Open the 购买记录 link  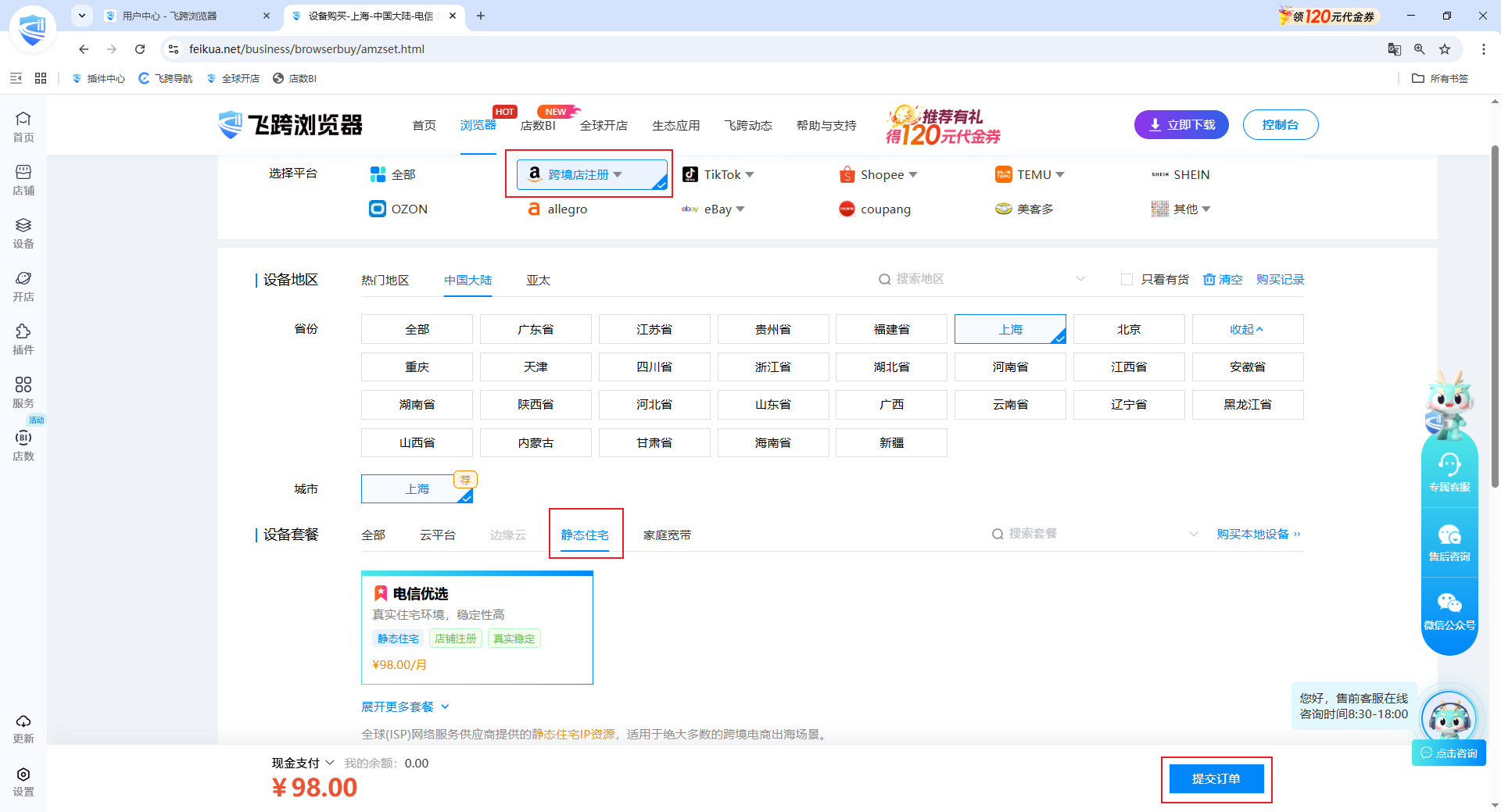point(1281,280)
